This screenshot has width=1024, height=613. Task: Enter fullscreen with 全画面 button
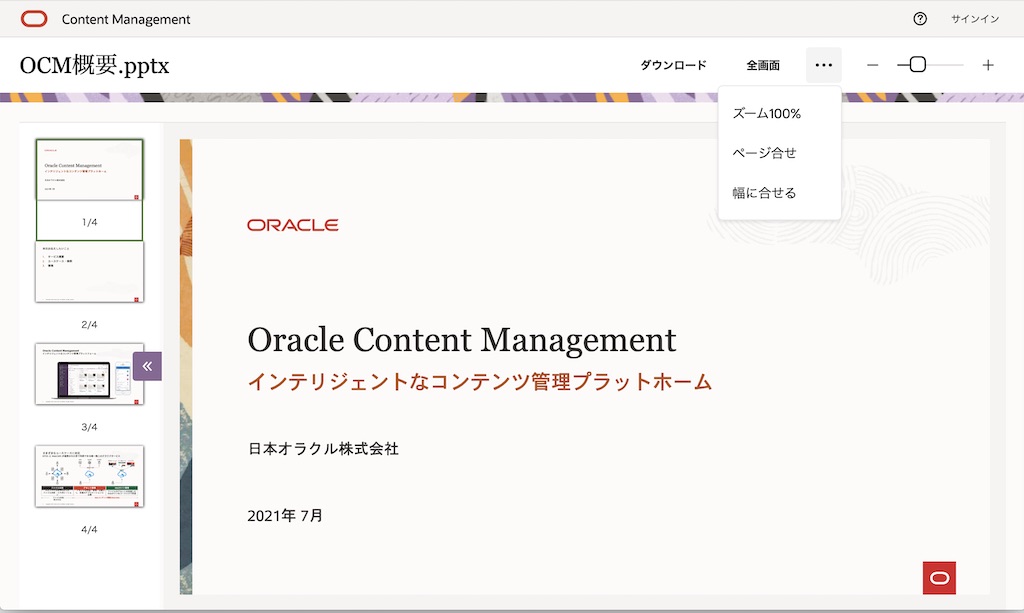pos(762,65)
